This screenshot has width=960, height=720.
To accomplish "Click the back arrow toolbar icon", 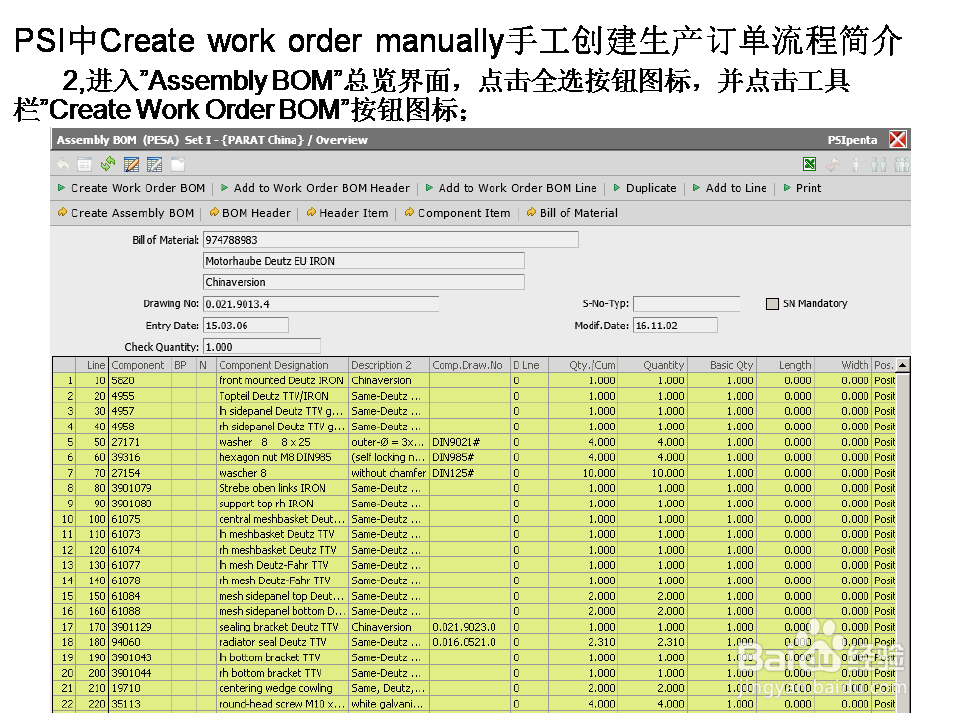I will 63,164.
